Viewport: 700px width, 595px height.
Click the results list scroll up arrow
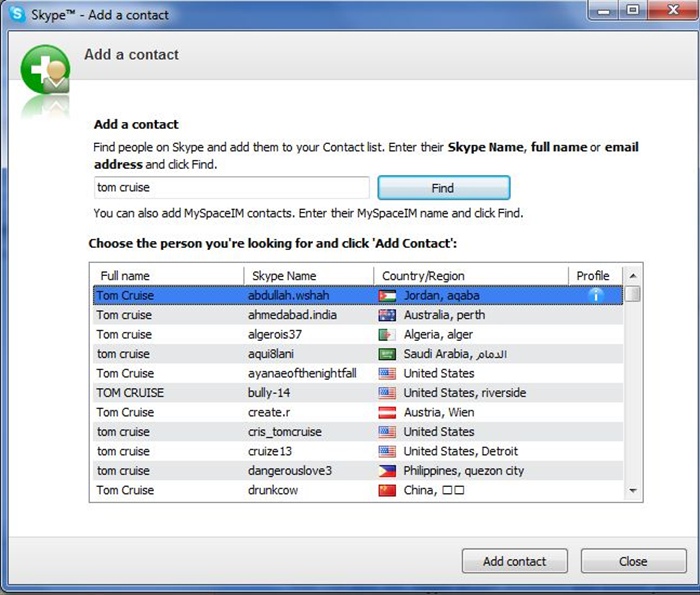pos(633,276)
